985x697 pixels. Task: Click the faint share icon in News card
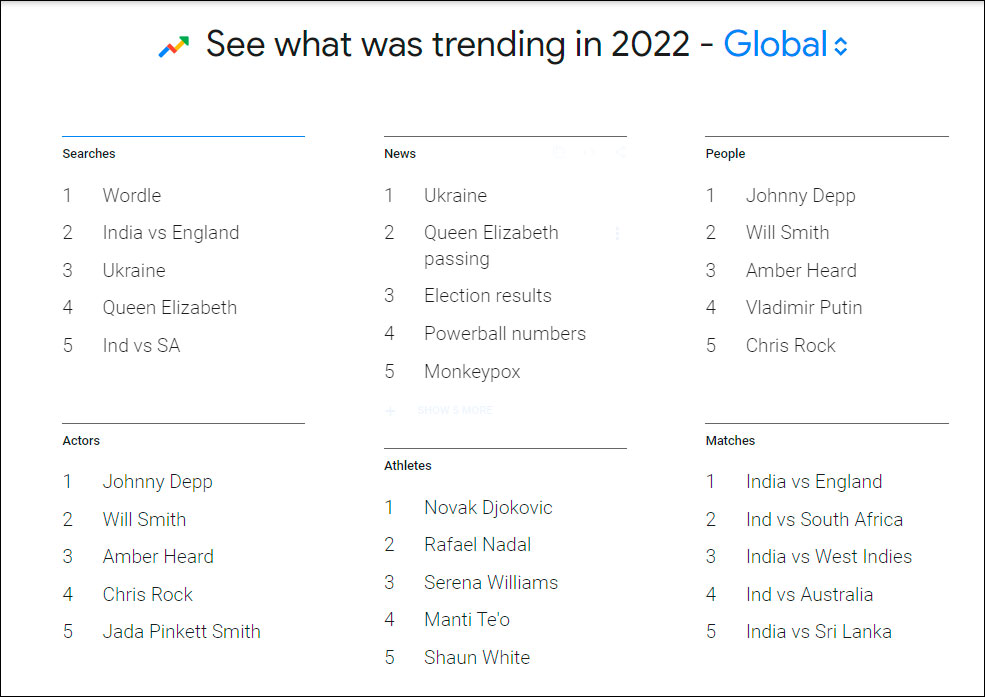pos(622,153)
